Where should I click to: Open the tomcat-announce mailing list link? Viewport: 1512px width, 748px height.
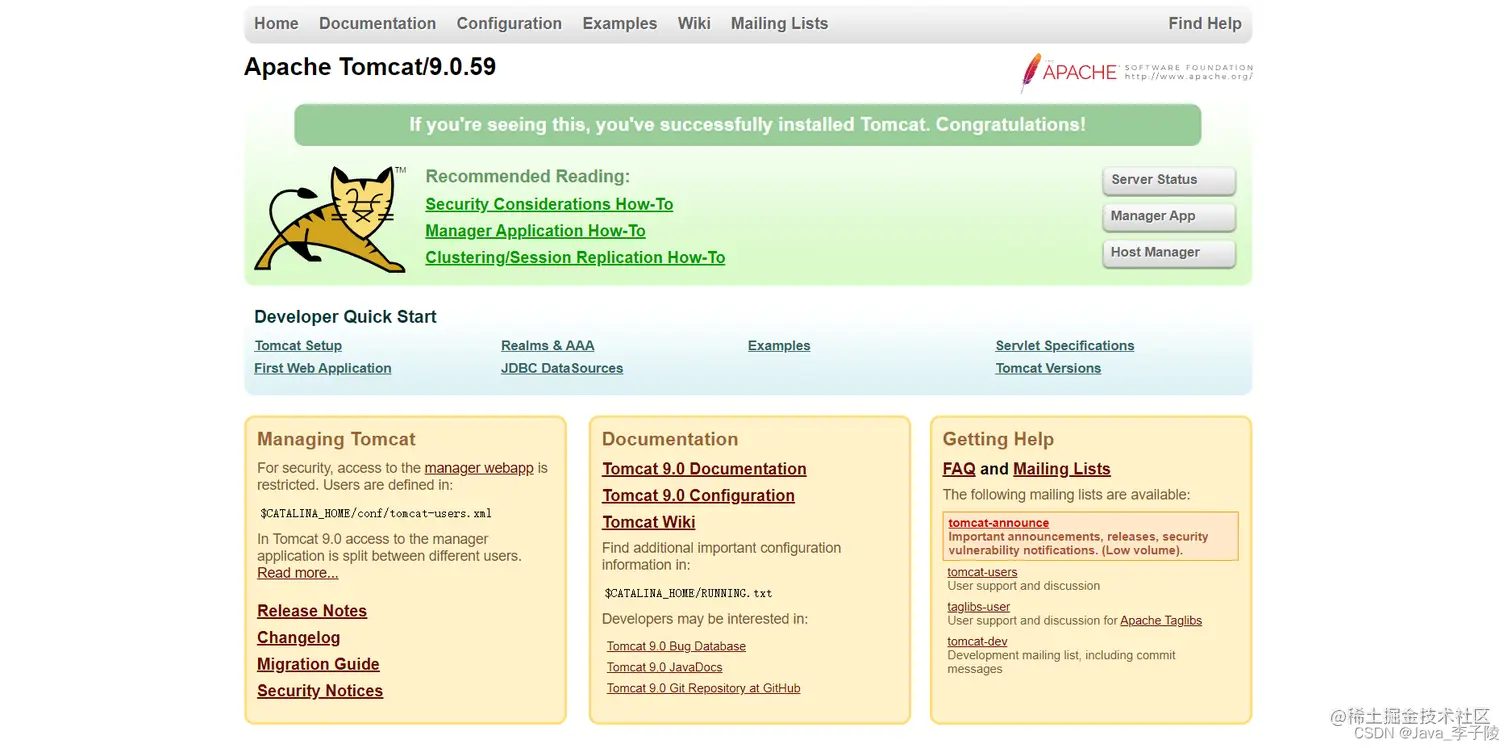tap(998, 523)
